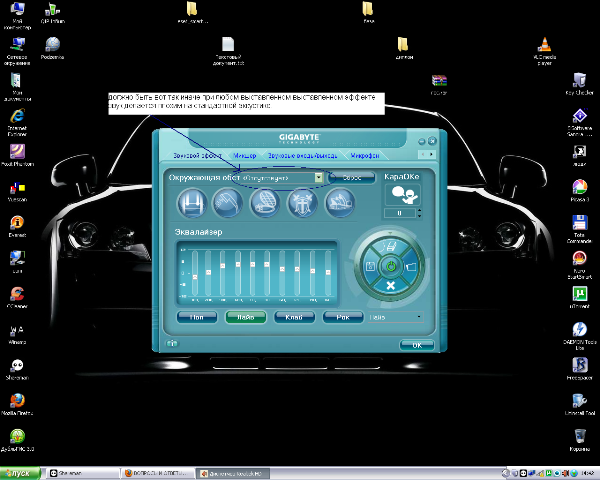The height and width of the screenshot is (480, 600).
Task: Switch to the Shareman taskbar window
Action: (x=82, y=473)
